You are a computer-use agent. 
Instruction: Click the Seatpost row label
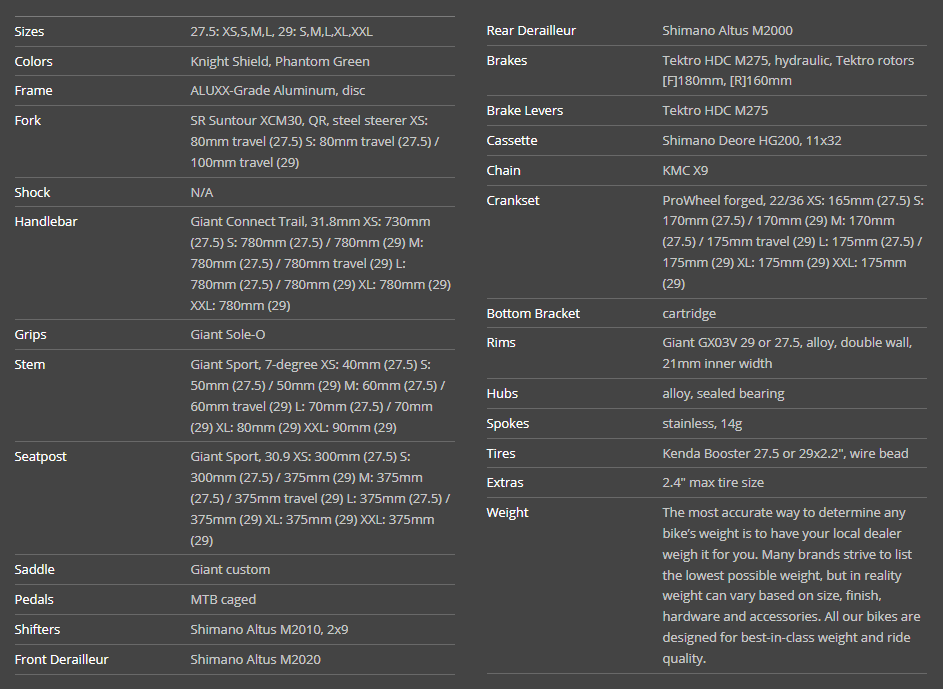pos(40,457)
